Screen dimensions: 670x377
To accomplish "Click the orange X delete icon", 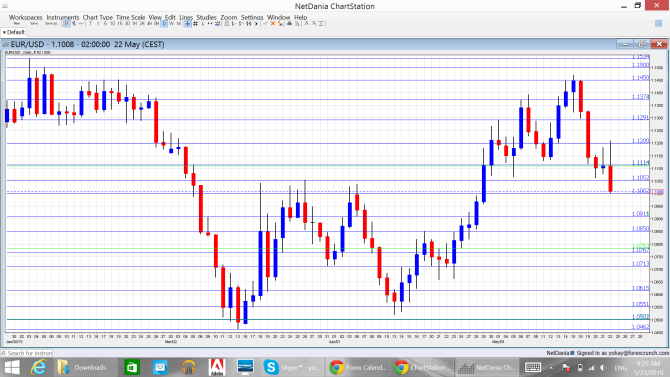I will coord(273,24).
